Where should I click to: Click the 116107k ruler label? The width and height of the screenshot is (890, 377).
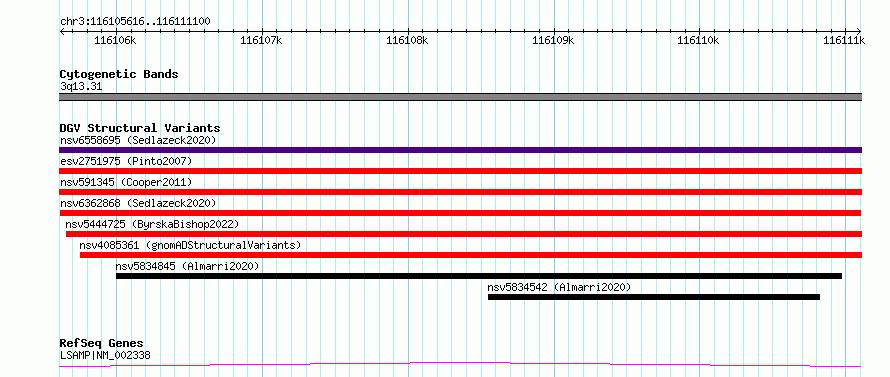coord(261,40)
